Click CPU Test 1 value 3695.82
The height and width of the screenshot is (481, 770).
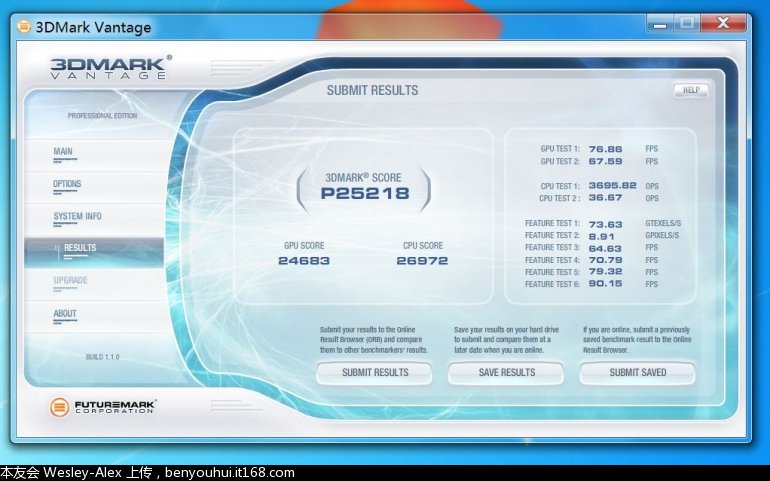tap(612, 185)
